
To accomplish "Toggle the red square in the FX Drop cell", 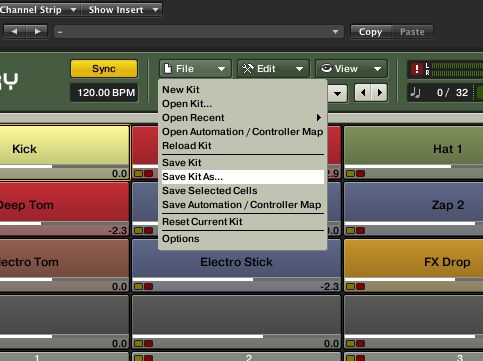I will (x=360, y=286).
